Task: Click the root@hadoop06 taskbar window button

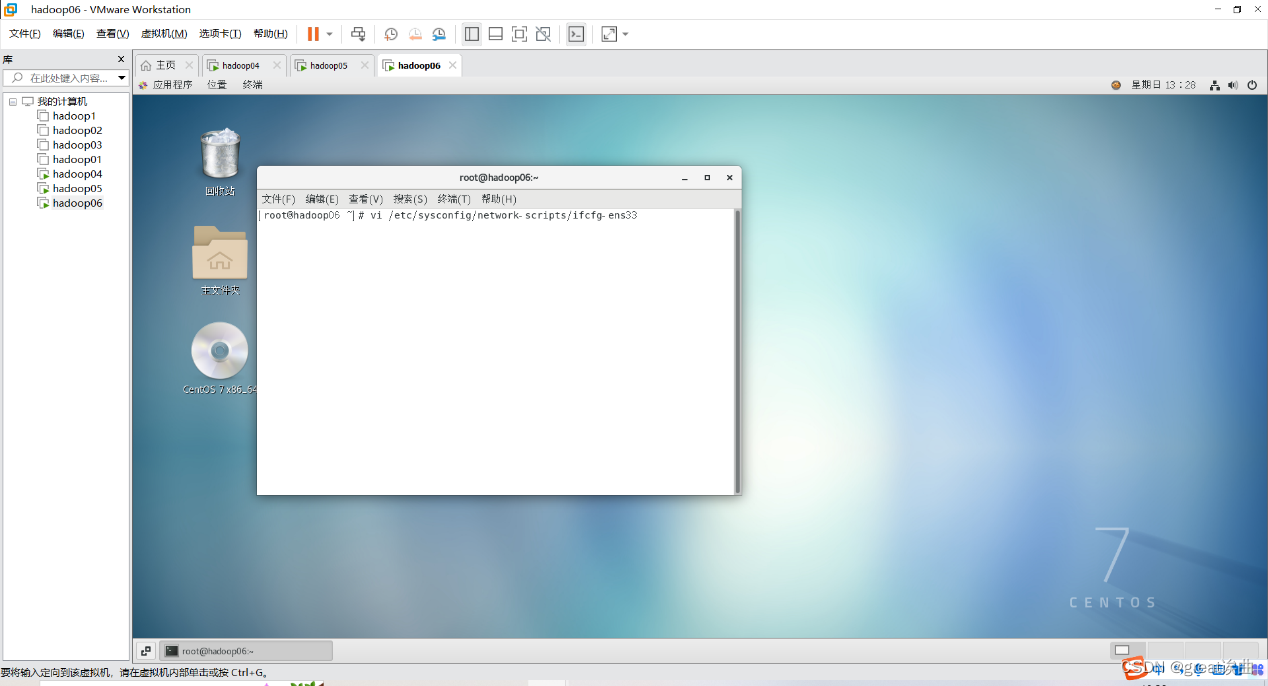Action: pos(246,651)
